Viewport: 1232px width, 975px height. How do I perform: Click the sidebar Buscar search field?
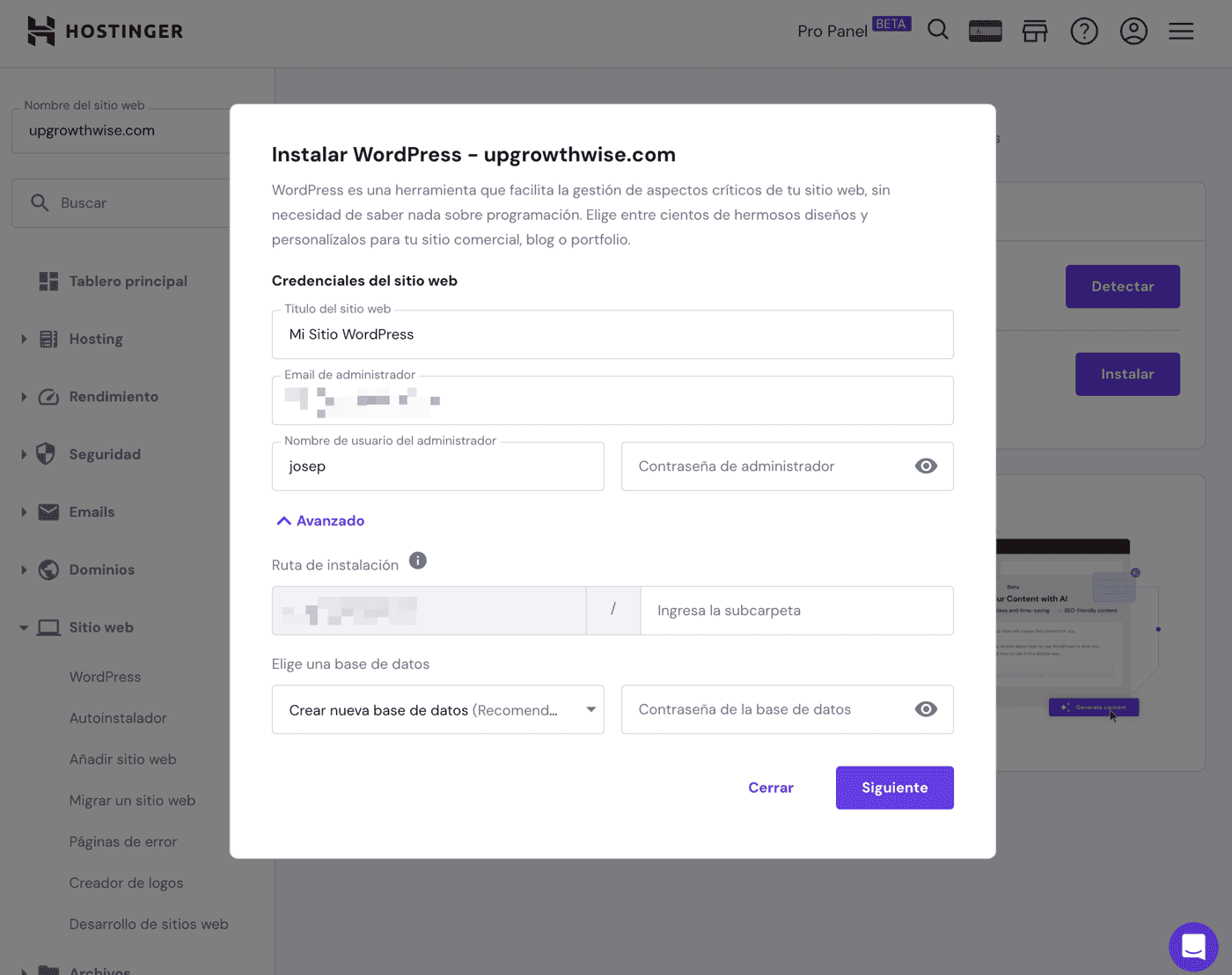click(x=121, y=203)
